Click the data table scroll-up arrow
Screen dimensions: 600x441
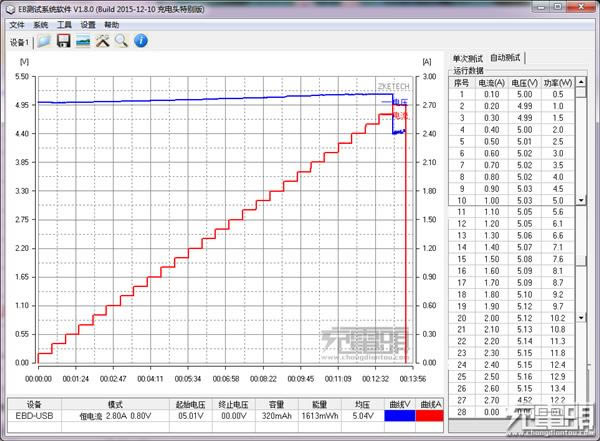[582, 83]
